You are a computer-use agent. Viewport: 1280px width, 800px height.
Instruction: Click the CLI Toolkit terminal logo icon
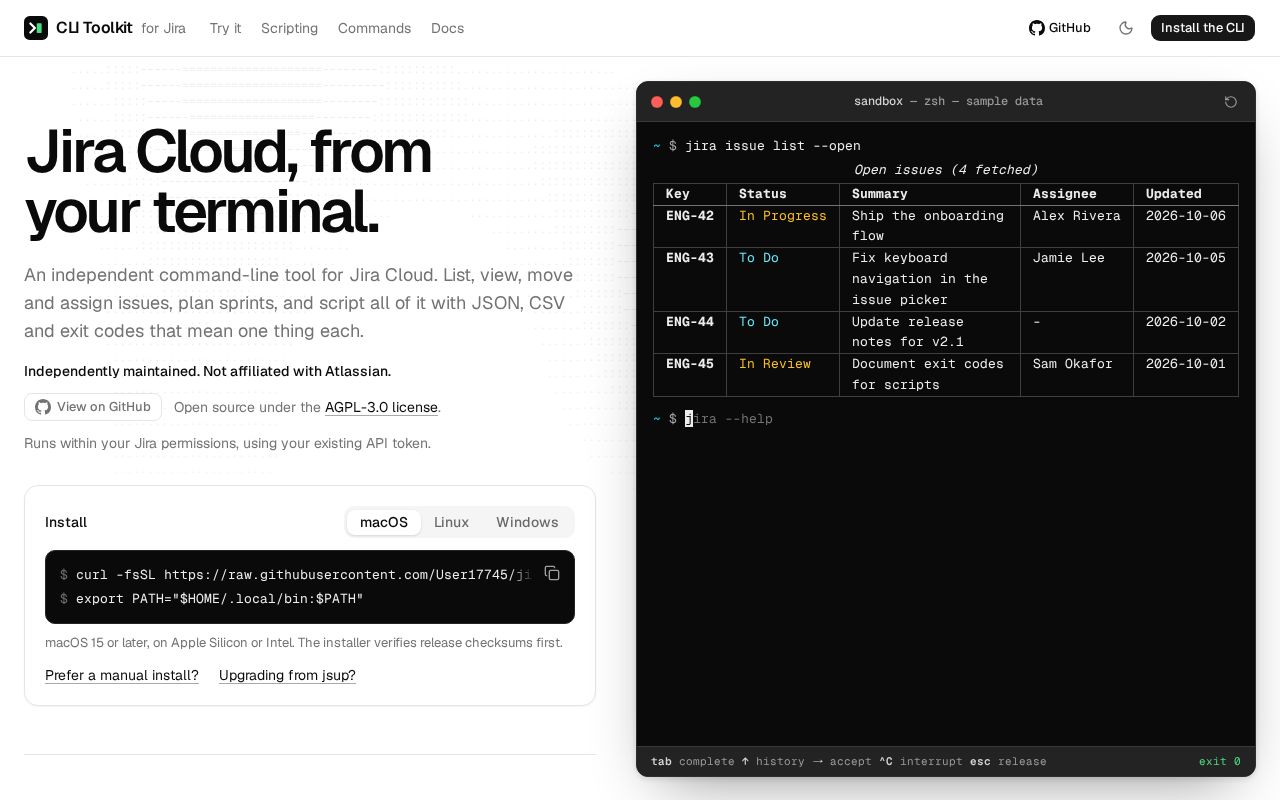(36, 28)
